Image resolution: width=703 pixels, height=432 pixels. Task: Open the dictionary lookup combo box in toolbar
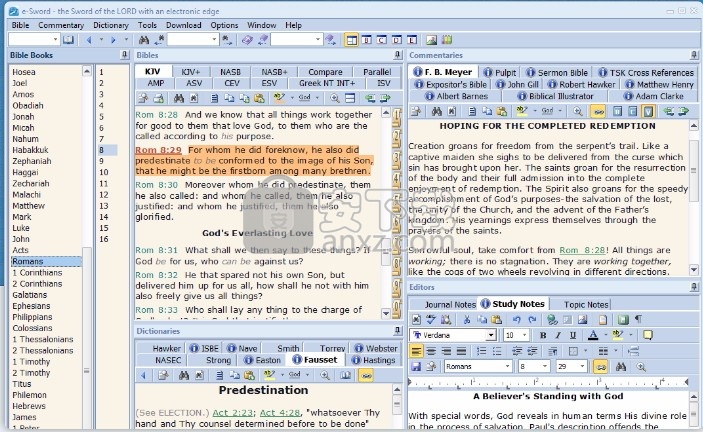[297, 40]
